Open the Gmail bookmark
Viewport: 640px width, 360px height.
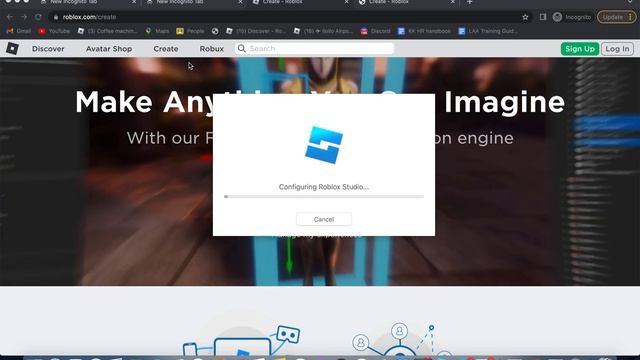pos(19,31)
